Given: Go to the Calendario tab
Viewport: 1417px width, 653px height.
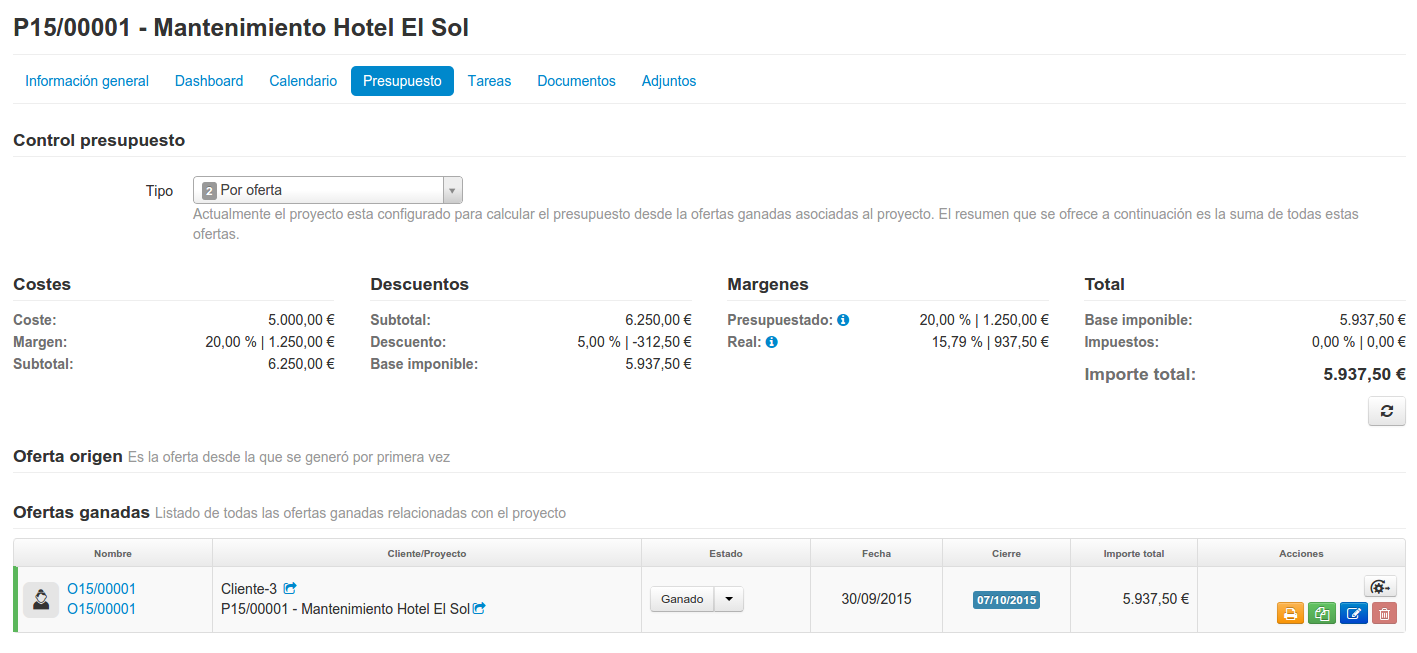Looking at the screenshot, I should (303, 81).
